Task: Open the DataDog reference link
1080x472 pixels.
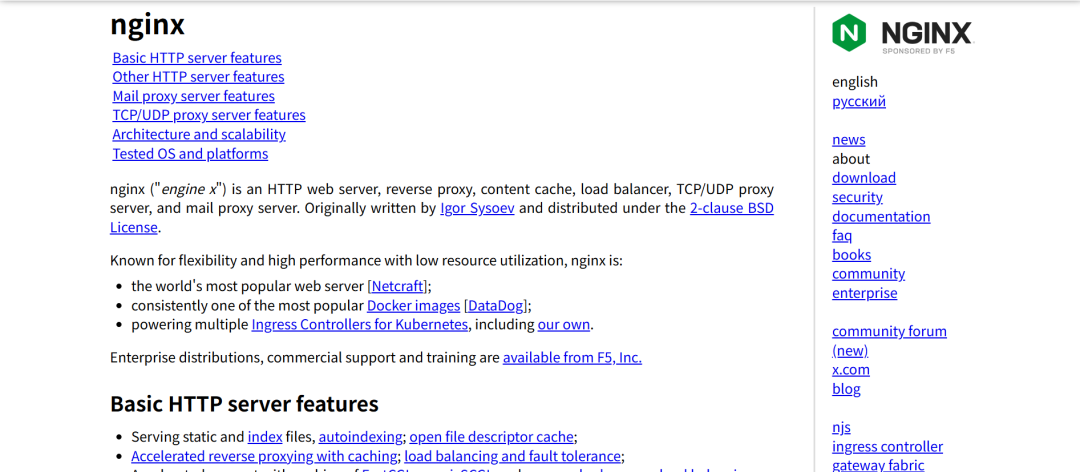Action: (x=496, y=305)
